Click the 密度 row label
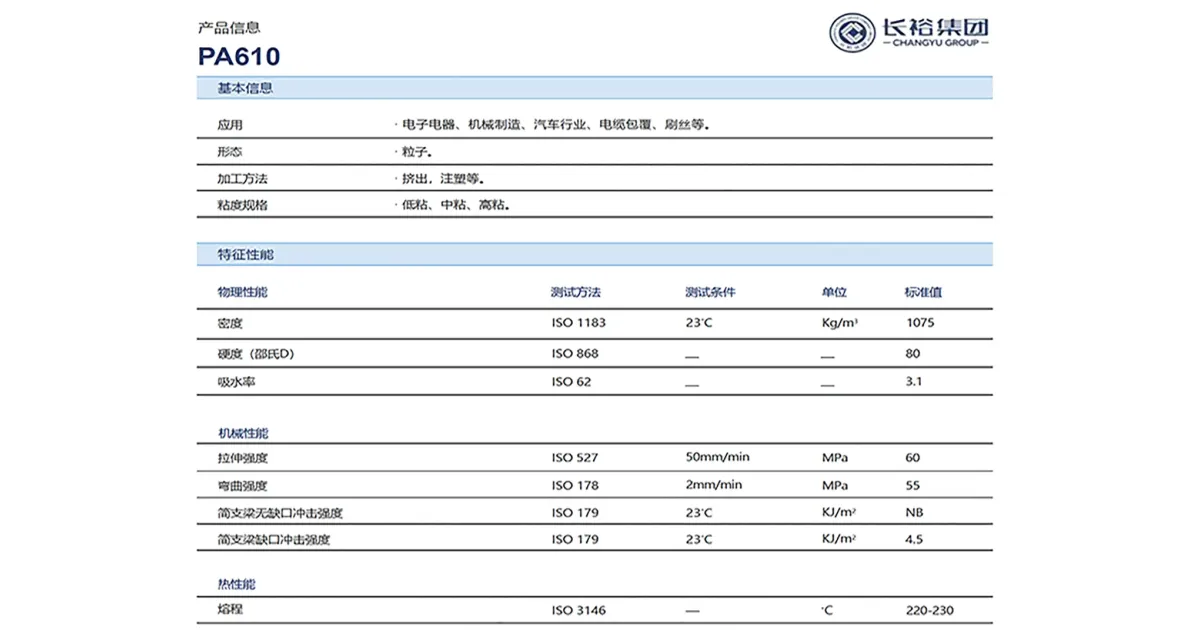Image resolution: width=1200 pixels, height=630 pixels. point(230,324)
